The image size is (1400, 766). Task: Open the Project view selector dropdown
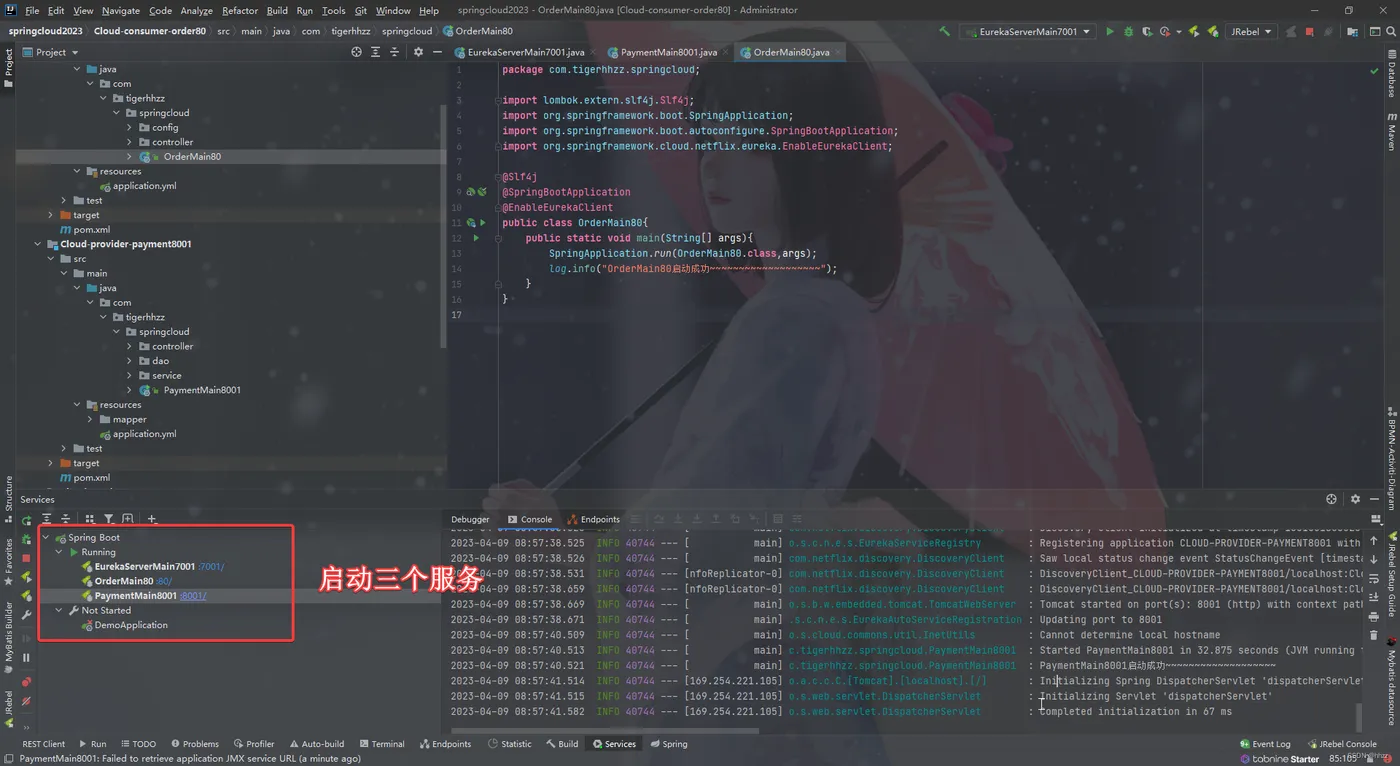51,52
